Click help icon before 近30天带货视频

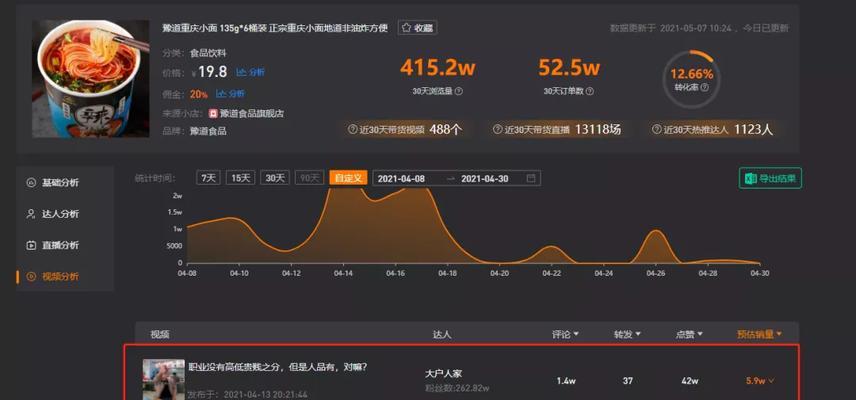point(353,130)
